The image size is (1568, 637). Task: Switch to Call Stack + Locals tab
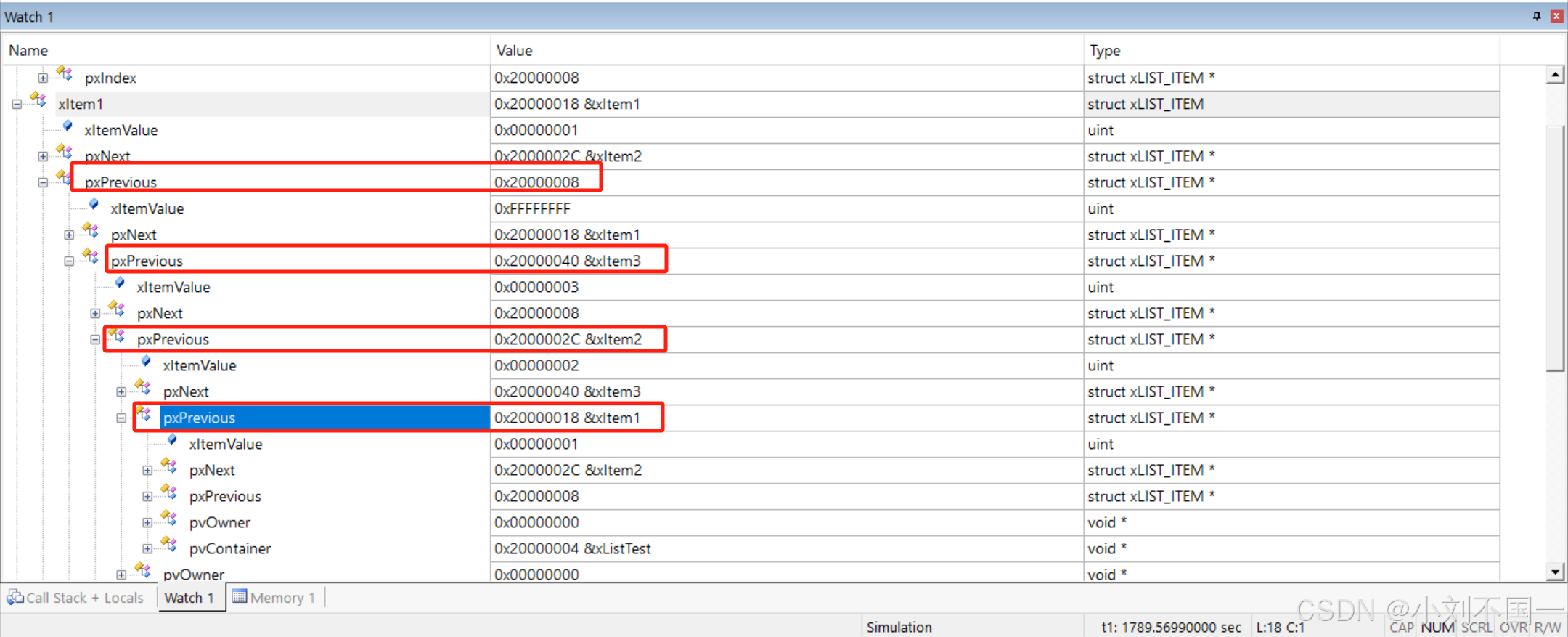(75, 598)
